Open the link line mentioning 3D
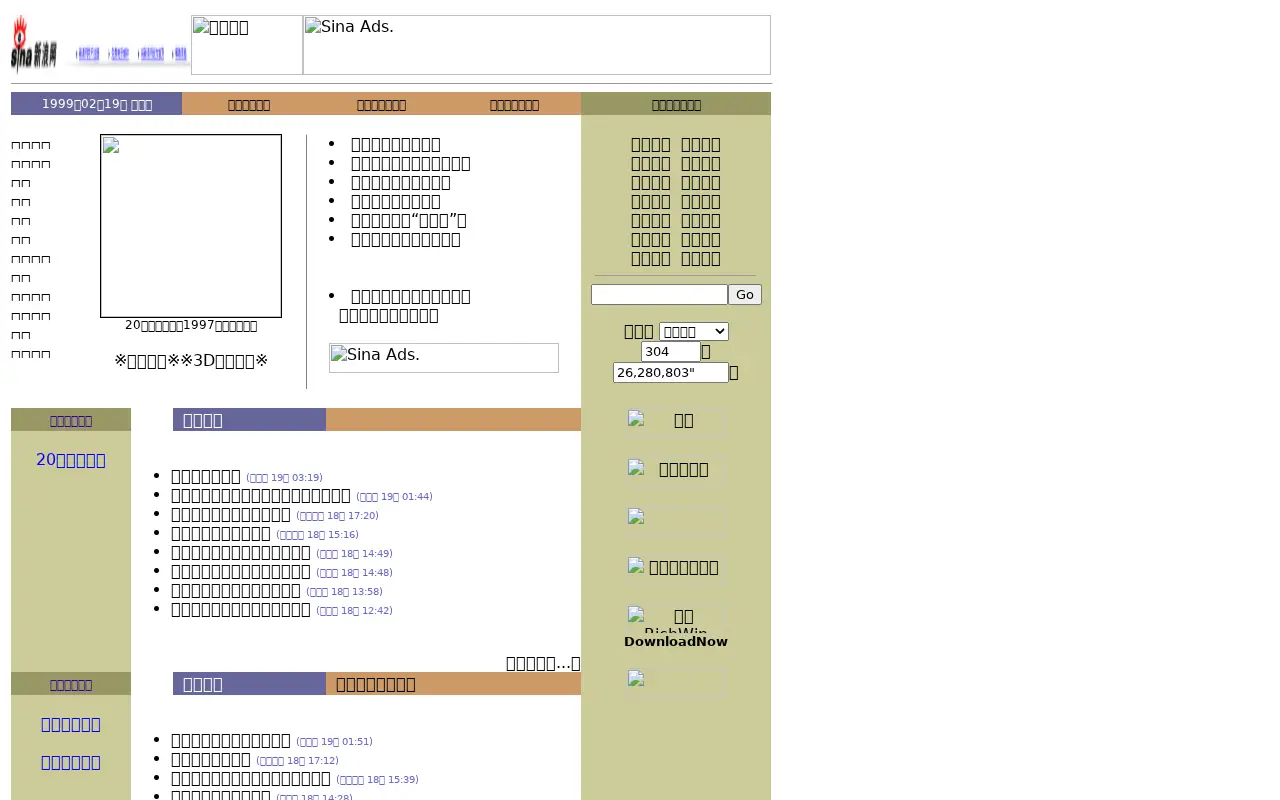The width and height of the screenshot is (1280, 800). (x=191, y=361)
